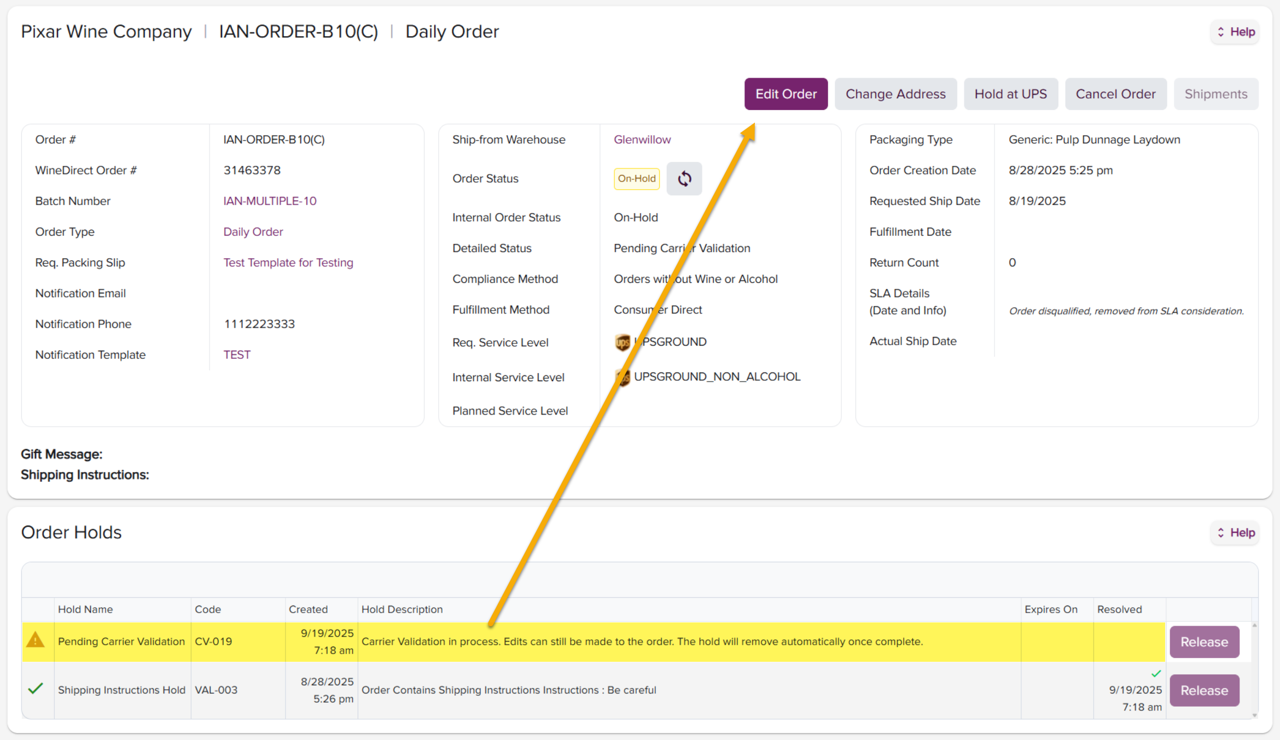Image resolution: width=1280 pixels, height=740 pixels.
Task: Click the Order Holds section heading
Action: tap(71, 533)
